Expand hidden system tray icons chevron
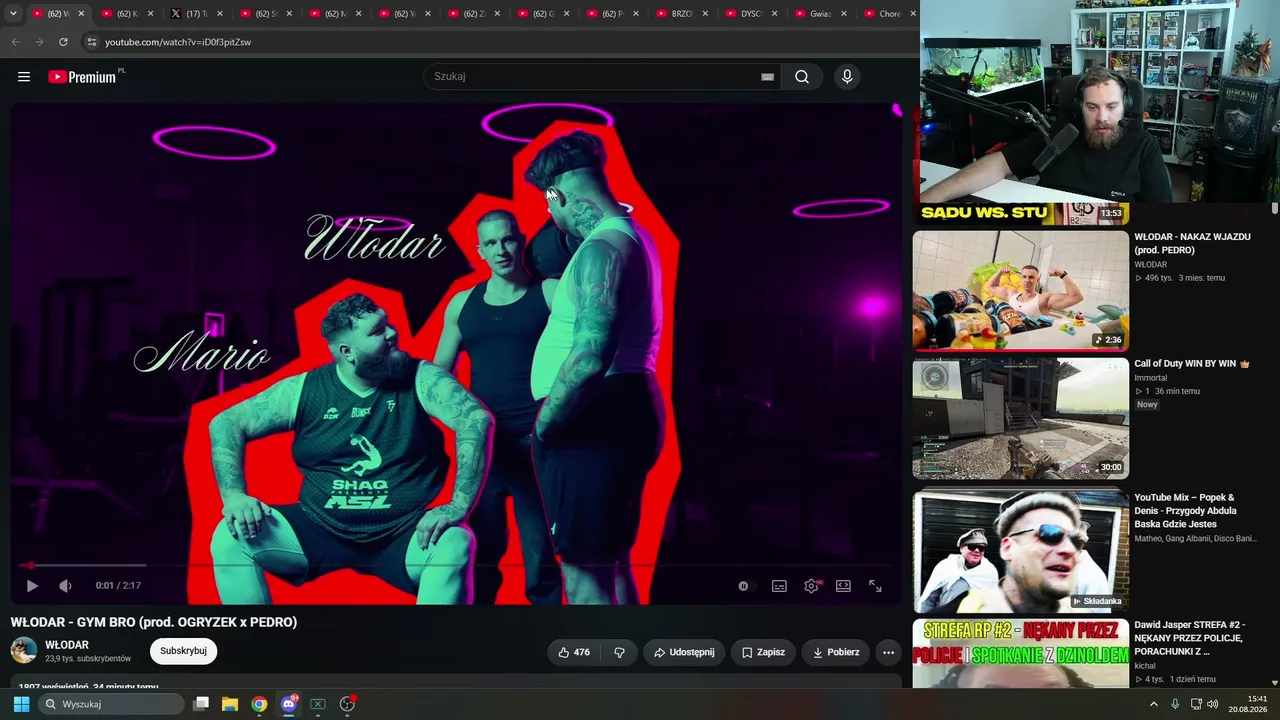This screenshot has width=1280, height=720. pos(1154,704)
